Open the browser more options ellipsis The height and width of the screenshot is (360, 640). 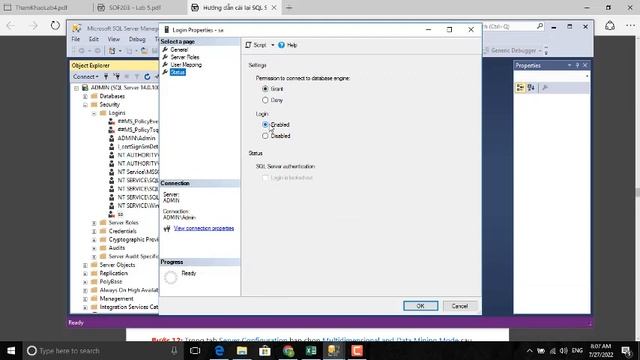click(631, 26)
